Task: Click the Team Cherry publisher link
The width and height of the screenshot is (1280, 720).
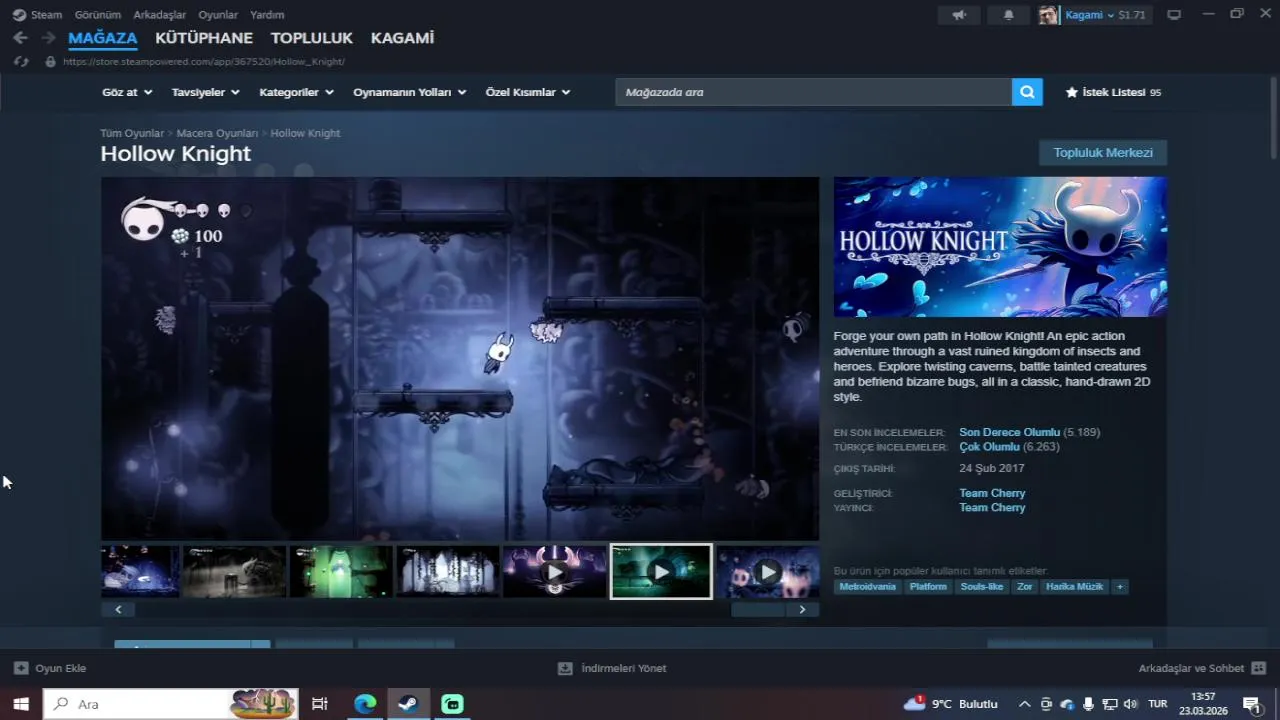Action: pos(992,508)
